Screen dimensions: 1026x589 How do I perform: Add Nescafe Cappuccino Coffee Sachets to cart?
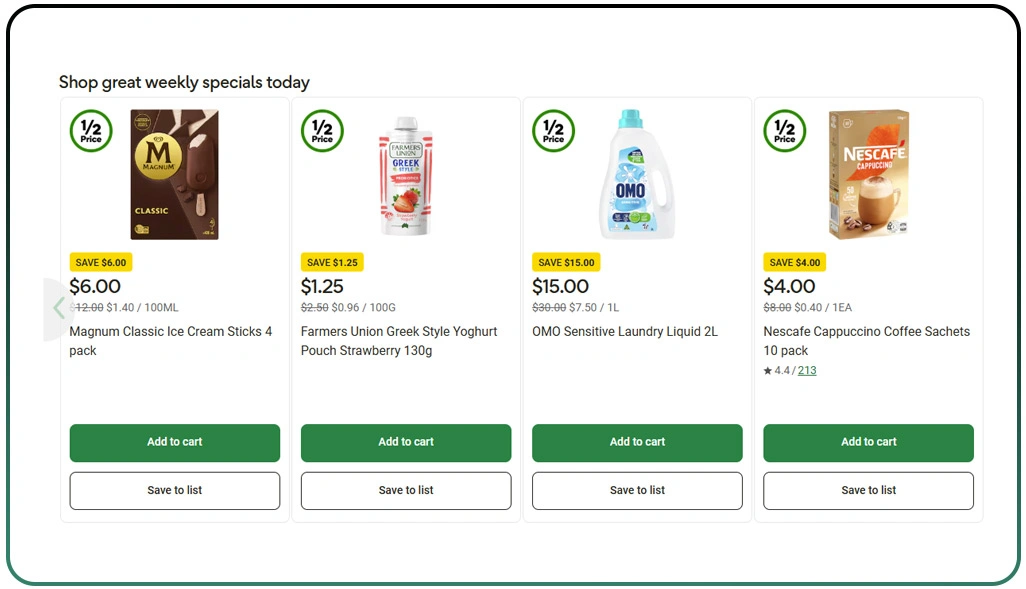(x=868, y=442)
